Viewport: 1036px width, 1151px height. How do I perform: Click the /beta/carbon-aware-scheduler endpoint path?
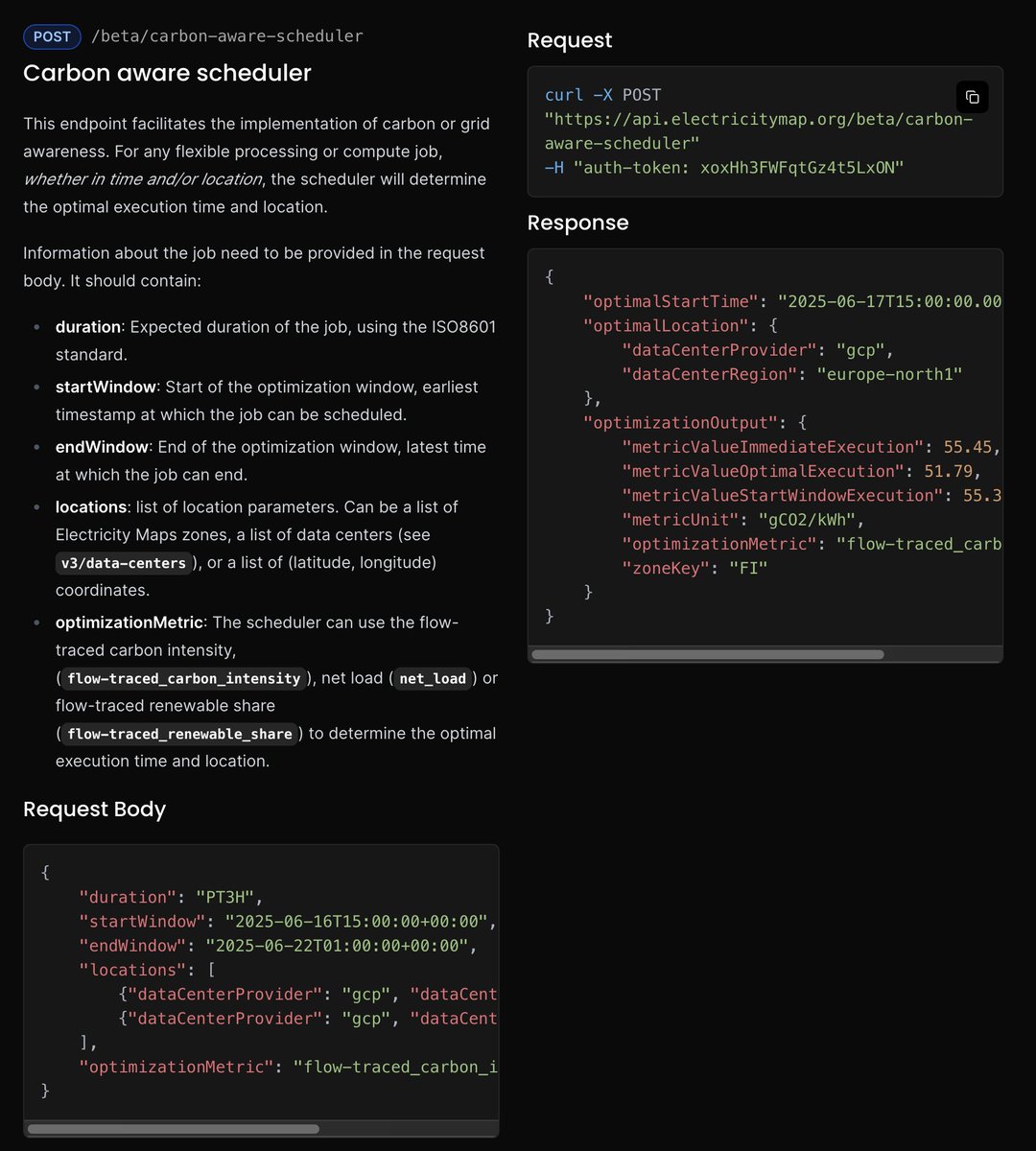tap(226, 36)
